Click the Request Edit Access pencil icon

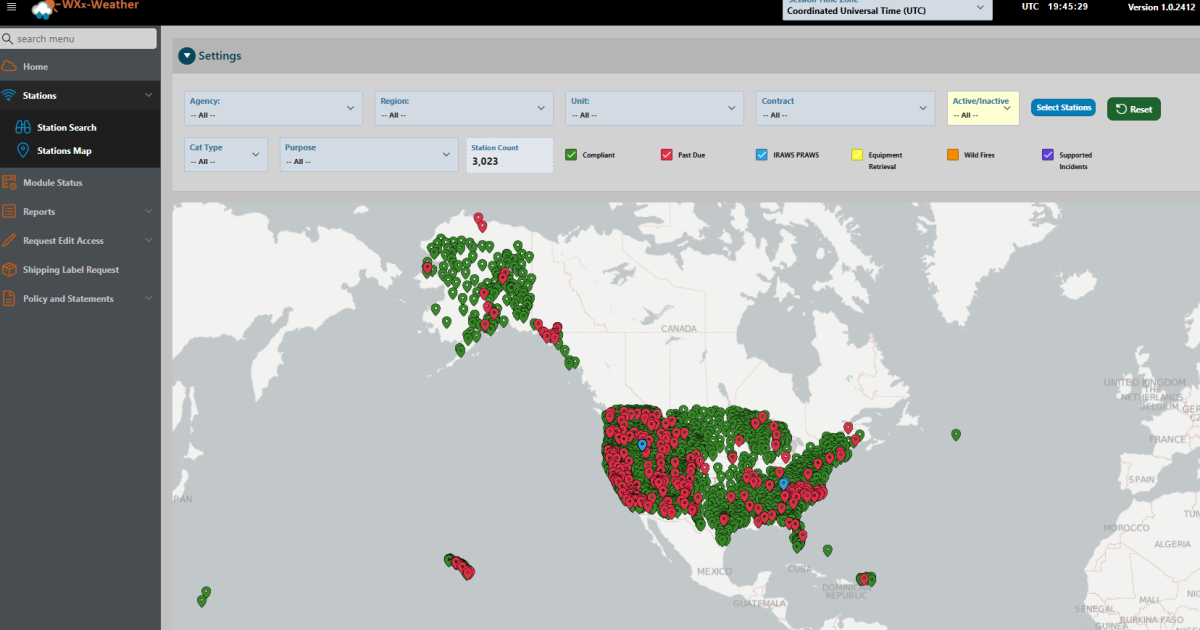pos(9,241)
